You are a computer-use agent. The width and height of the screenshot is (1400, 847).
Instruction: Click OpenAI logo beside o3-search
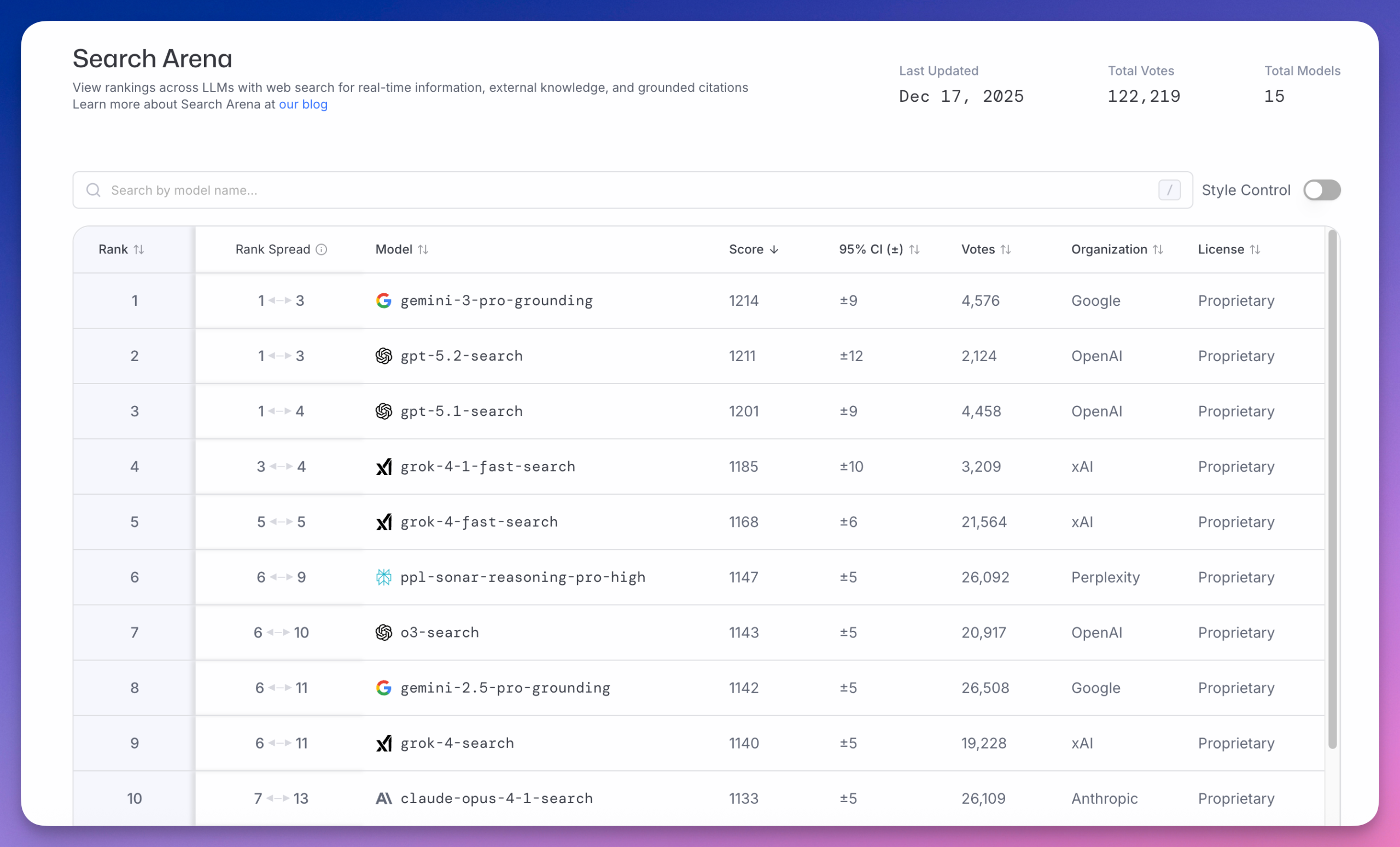383,632
